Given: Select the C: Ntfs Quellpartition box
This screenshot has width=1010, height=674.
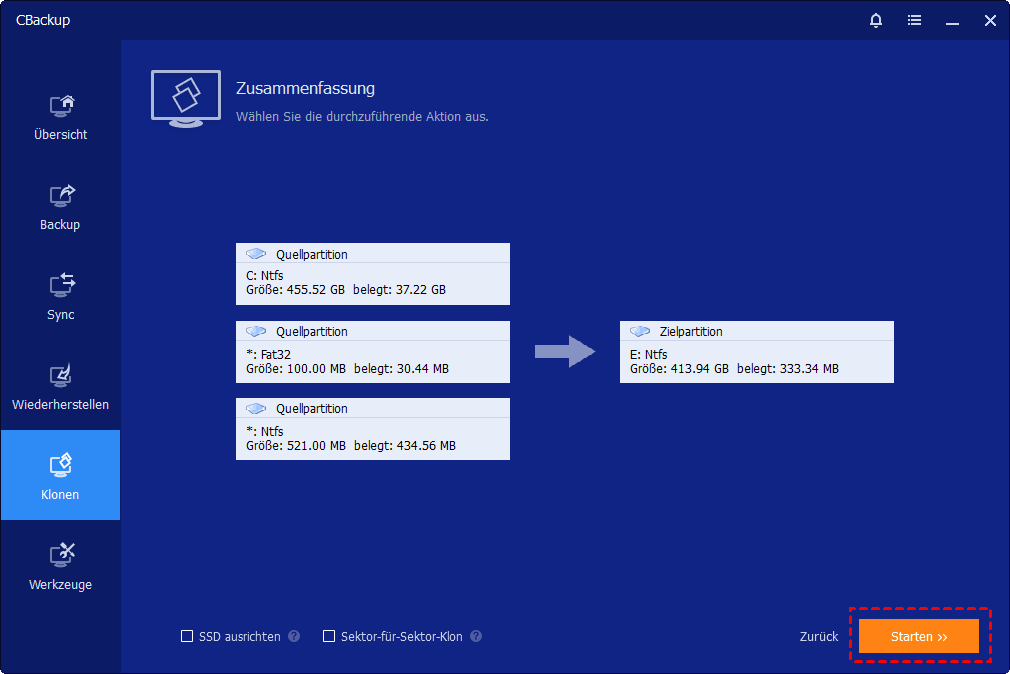Looking at the screenshot, I should pyautogui.click(x=372, y=274).
